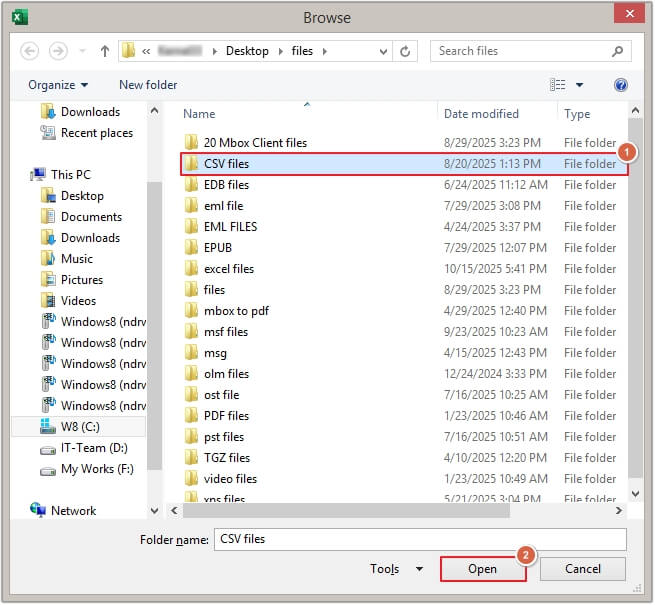Select the EML FILES folder
Screen dimensions: 655x605
coord(404,227)
